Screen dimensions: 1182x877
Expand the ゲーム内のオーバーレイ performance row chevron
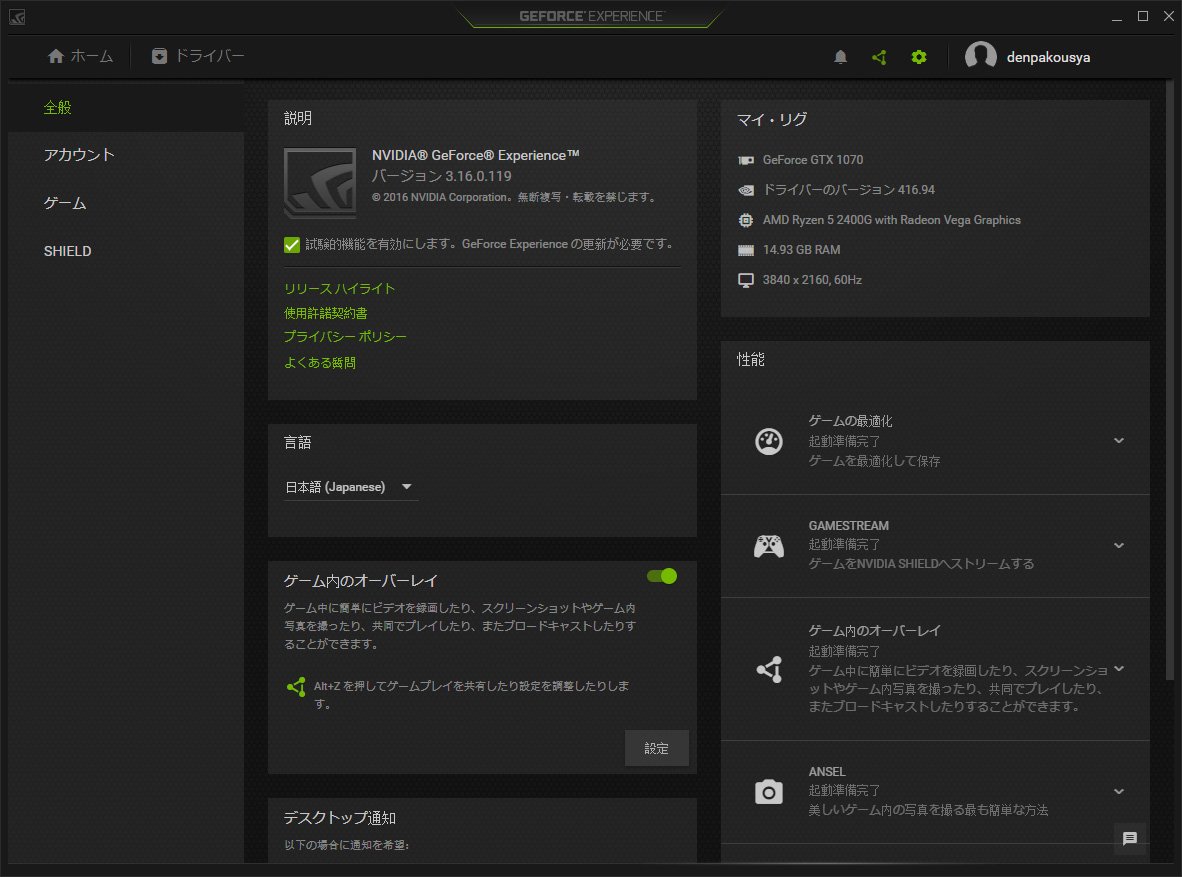pos(1119,669)
